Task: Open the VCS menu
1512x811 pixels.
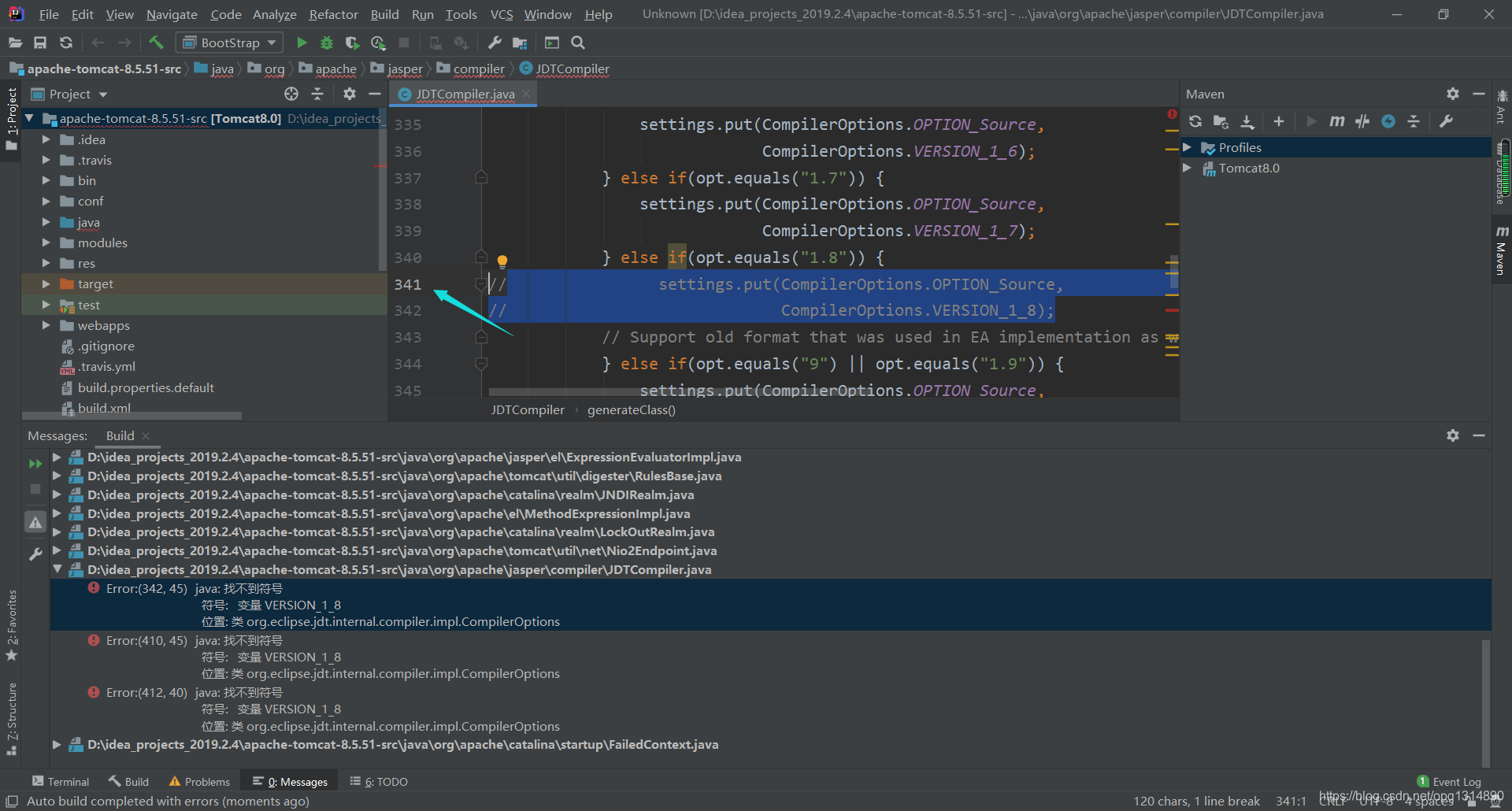Action: [501, 14]
